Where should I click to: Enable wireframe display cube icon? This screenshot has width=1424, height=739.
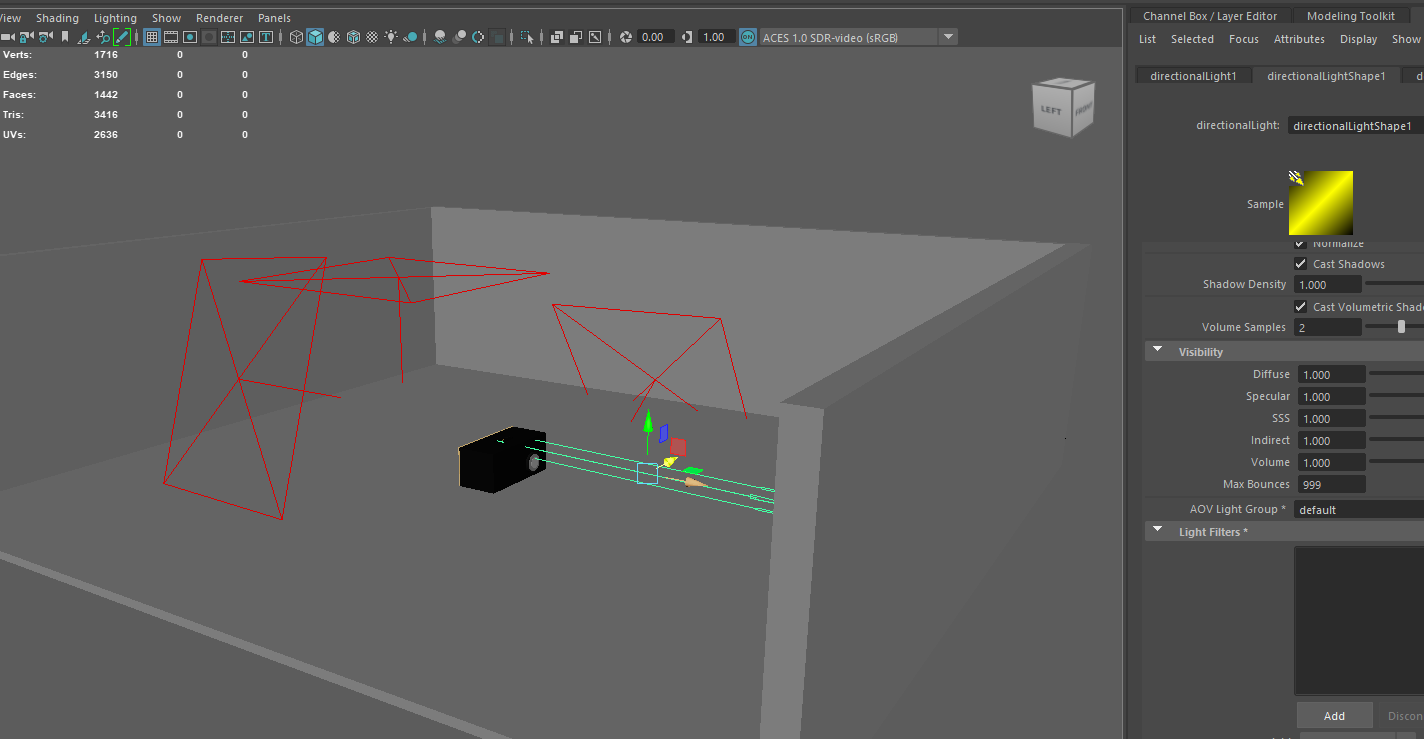(x=296, y=37)
